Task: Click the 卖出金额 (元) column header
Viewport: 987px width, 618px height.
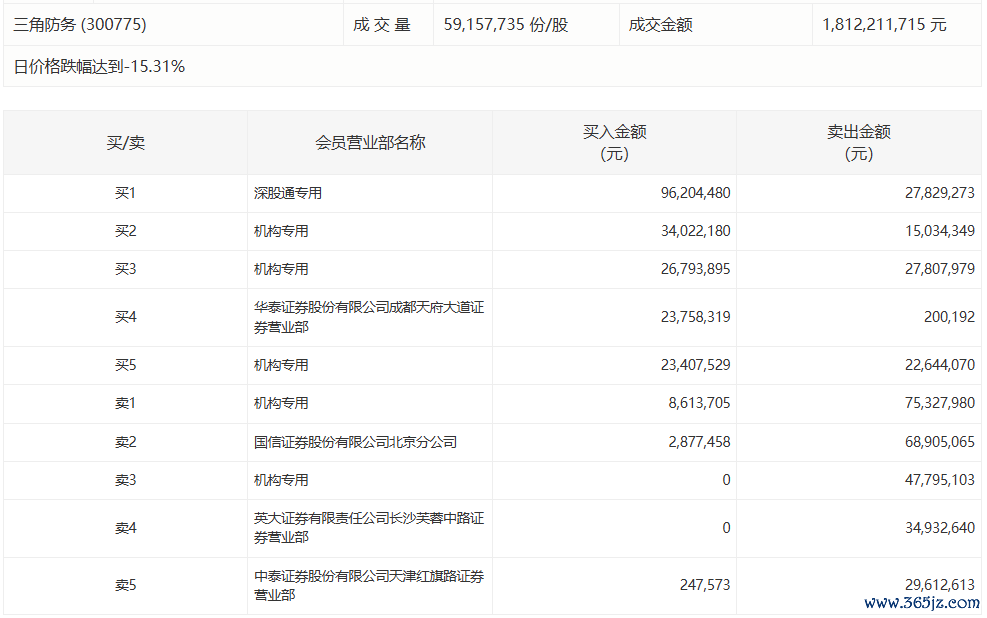Action: click(859, 143)
